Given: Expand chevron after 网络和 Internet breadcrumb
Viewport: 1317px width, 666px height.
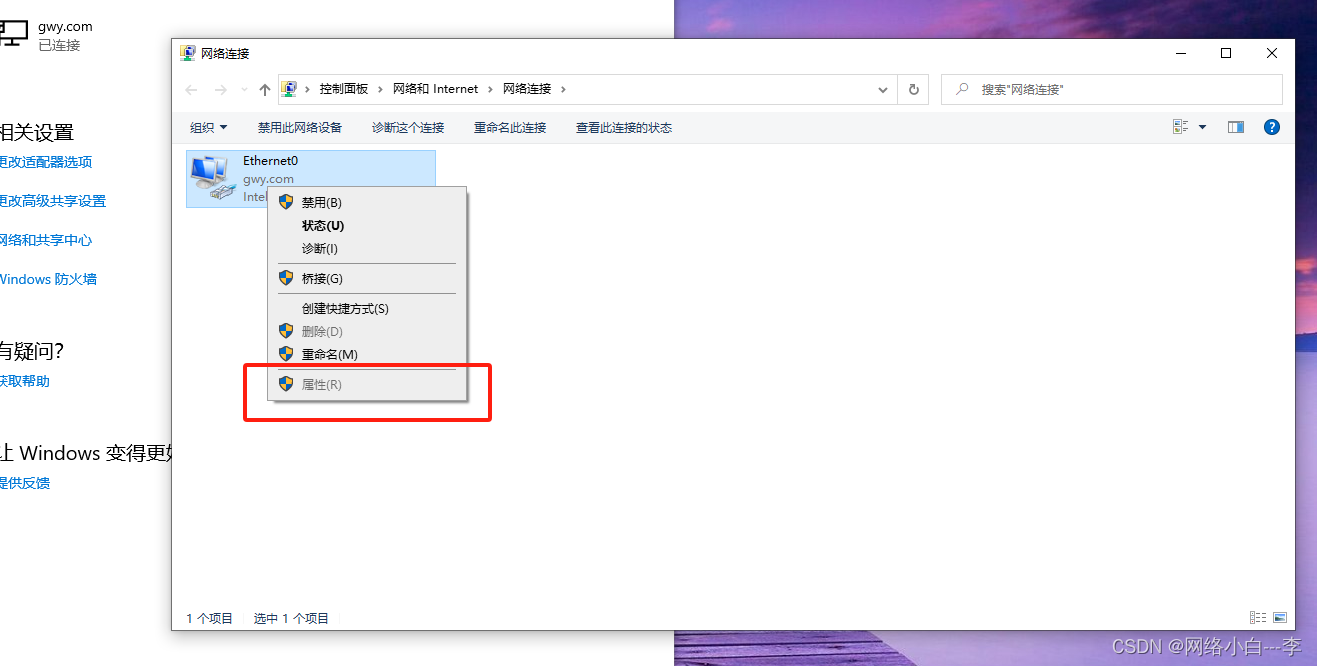Looking at the screenshot, I should click(x=491, y=89).
